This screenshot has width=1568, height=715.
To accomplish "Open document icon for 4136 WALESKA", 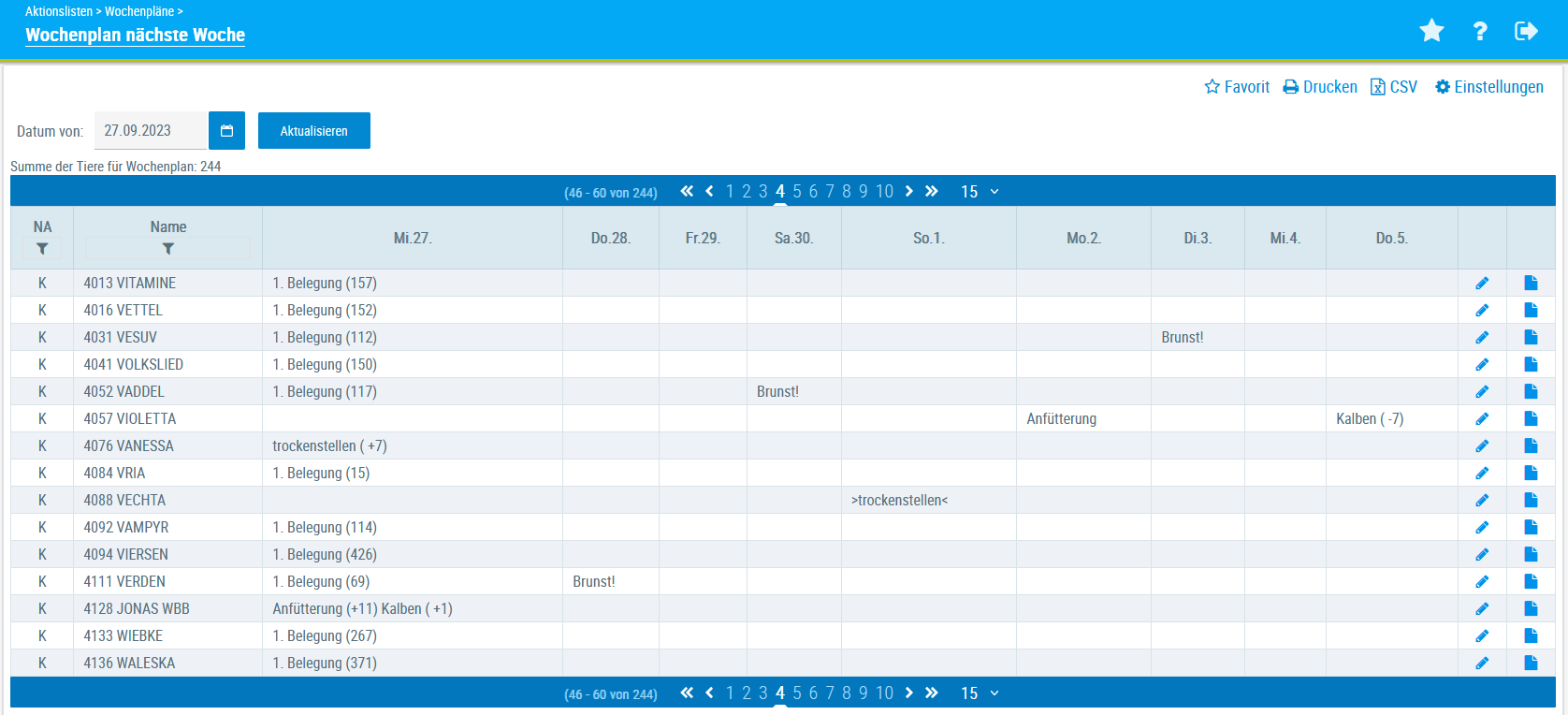I will (1531, 663).
